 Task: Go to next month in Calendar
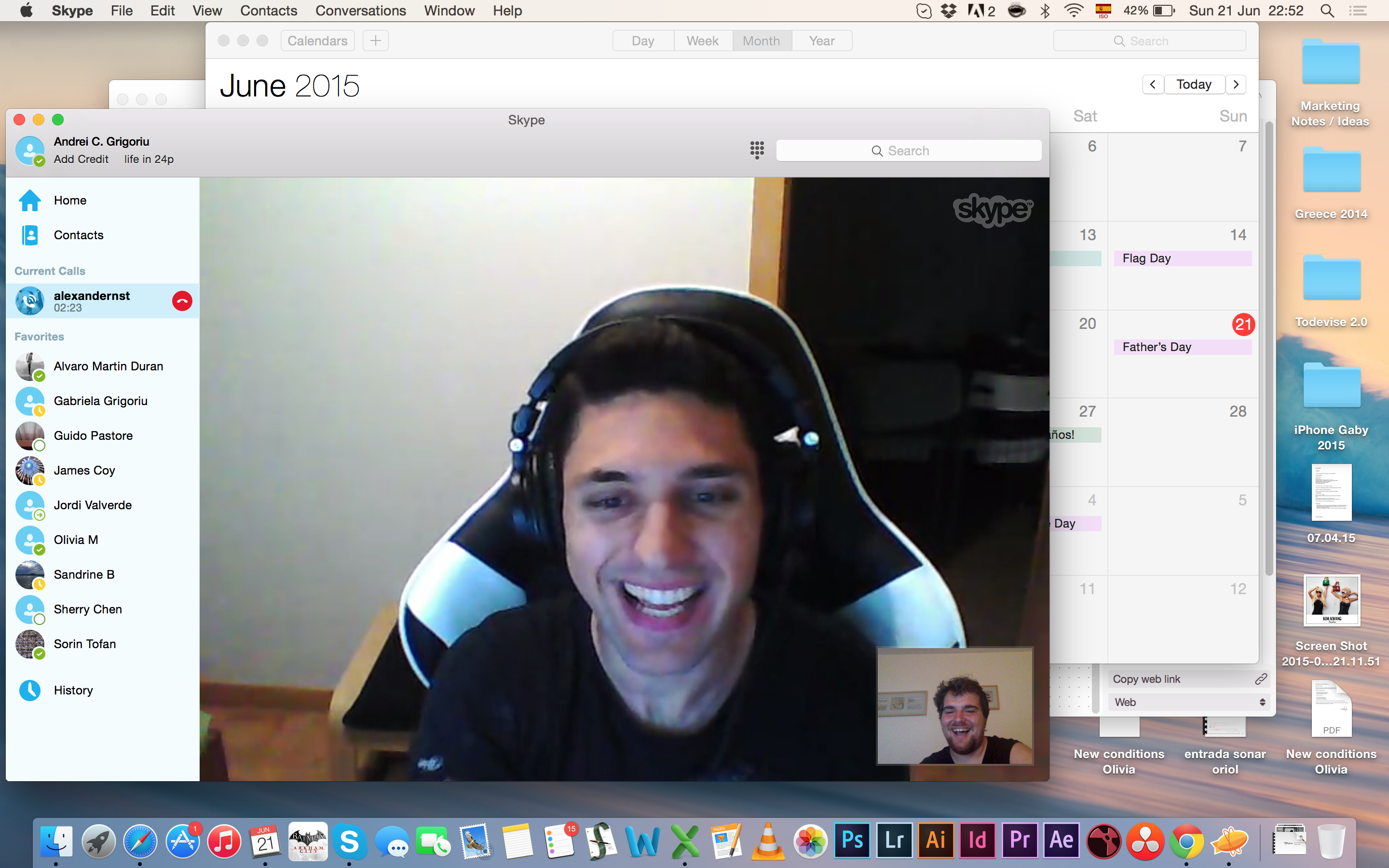pyautogui.click(x=1236, y=84)
